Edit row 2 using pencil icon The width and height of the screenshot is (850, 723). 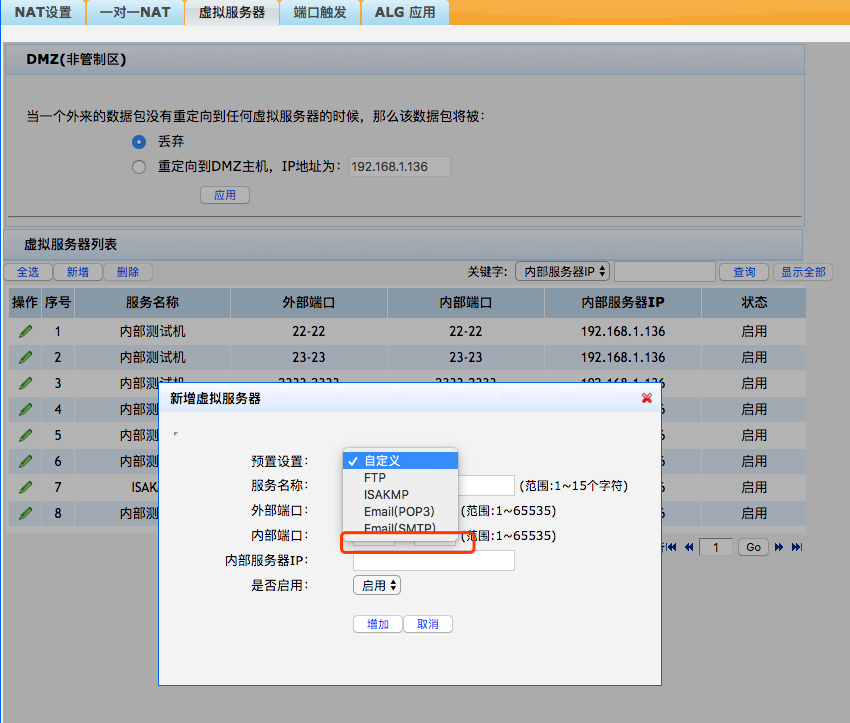(25, 357)
